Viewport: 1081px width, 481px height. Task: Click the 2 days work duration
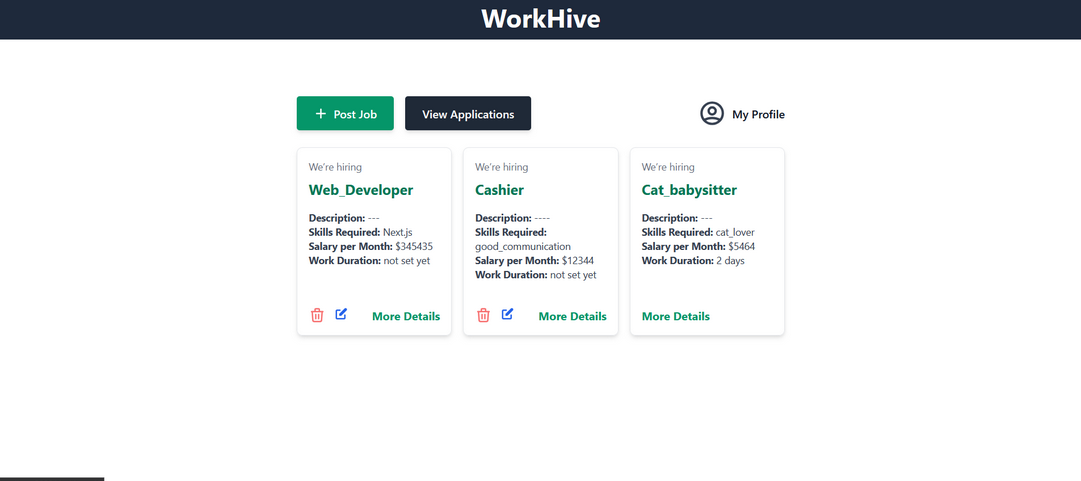(731, 260)
